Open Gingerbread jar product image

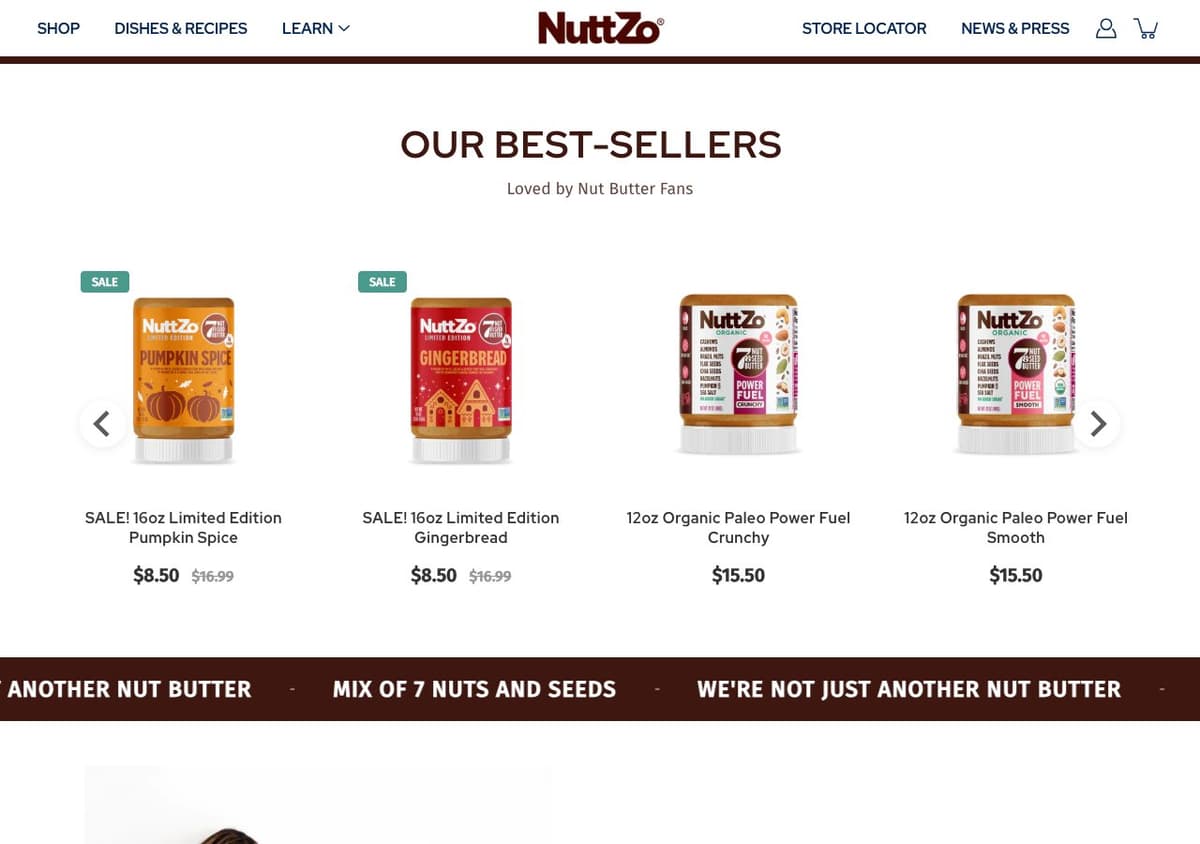click(461, 380)
